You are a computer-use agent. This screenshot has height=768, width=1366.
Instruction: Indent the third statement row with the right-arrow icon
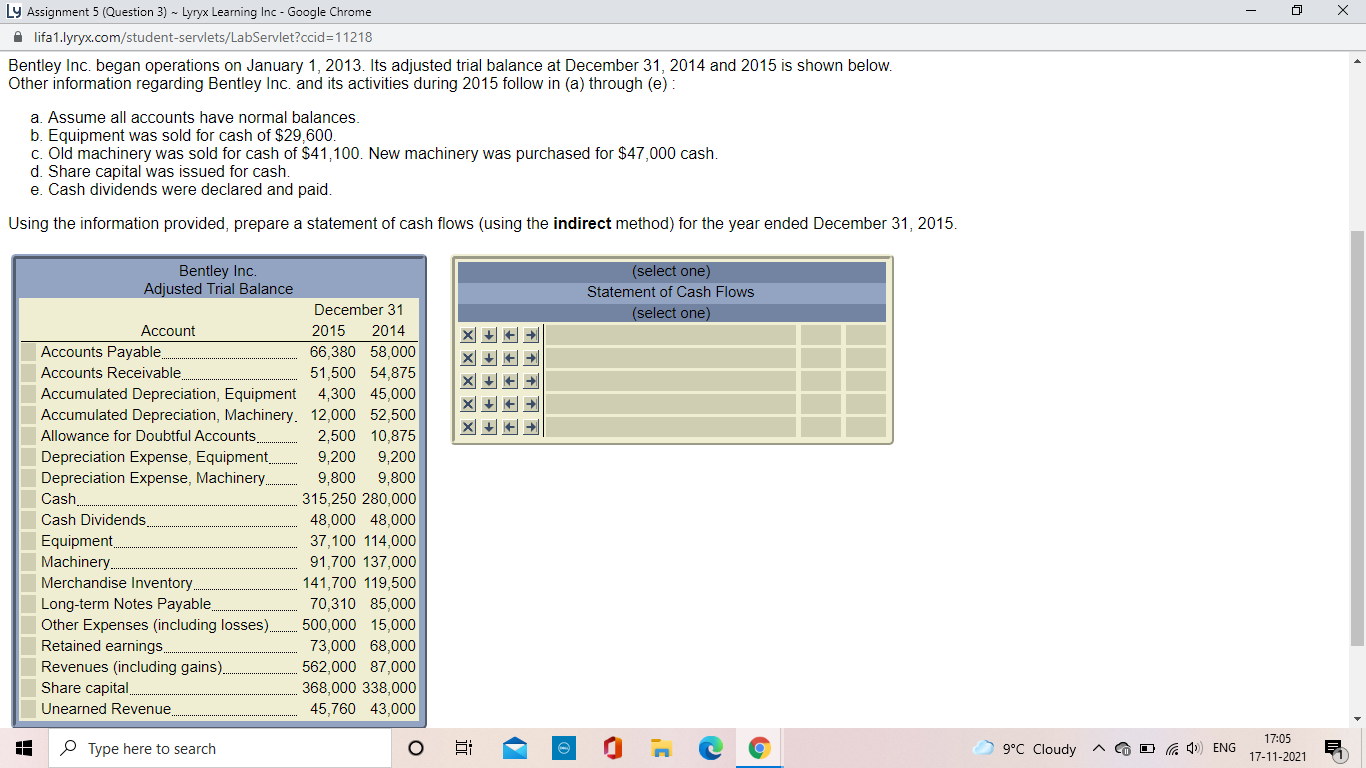530,380
